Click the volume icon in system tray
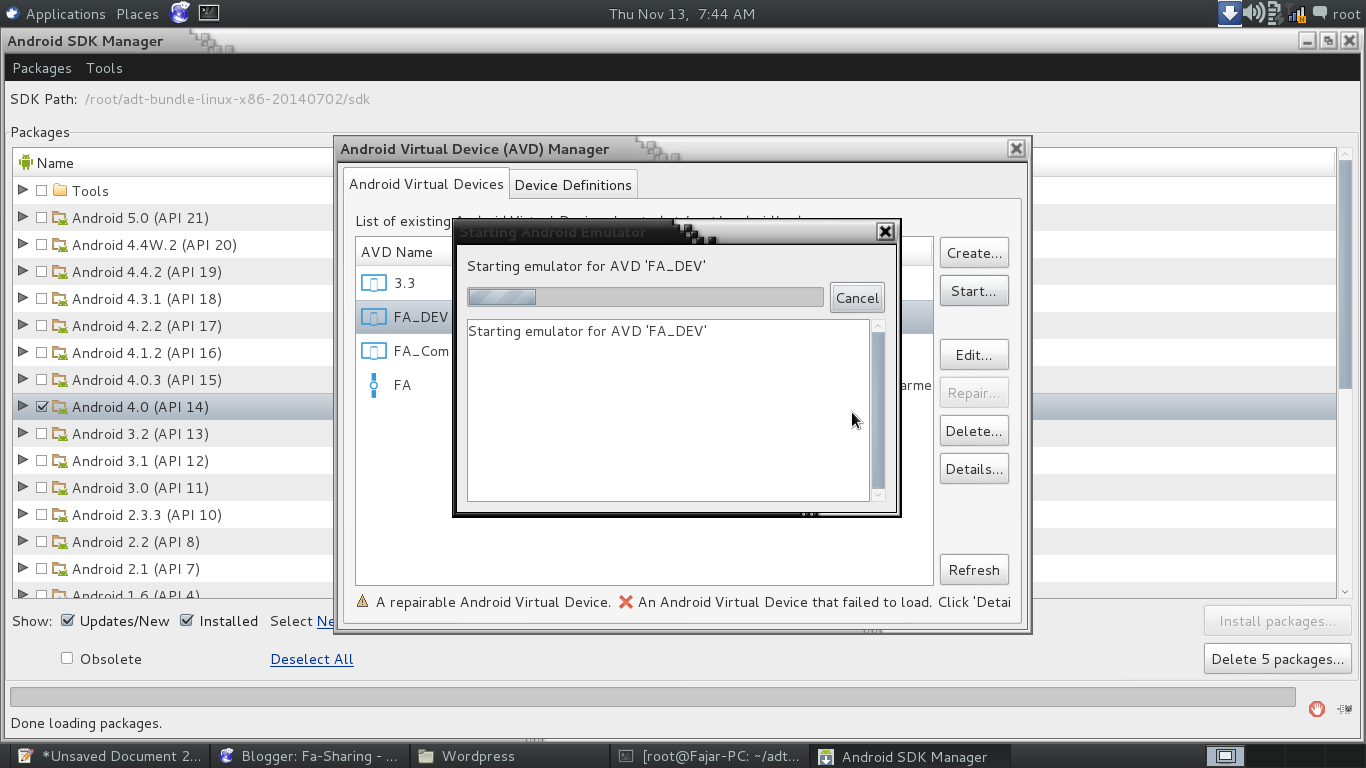Viewport: 1366px width, 768px height. click(1253, 14)
